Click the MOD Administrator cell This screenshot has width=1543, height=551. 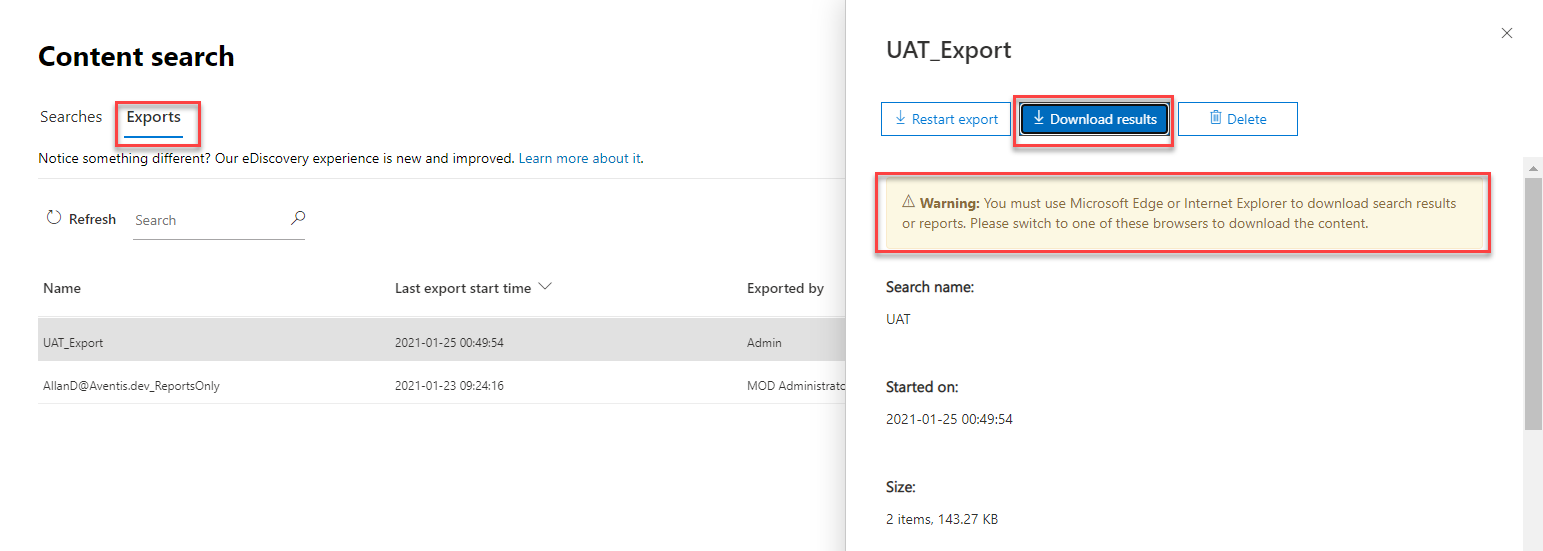796,385
